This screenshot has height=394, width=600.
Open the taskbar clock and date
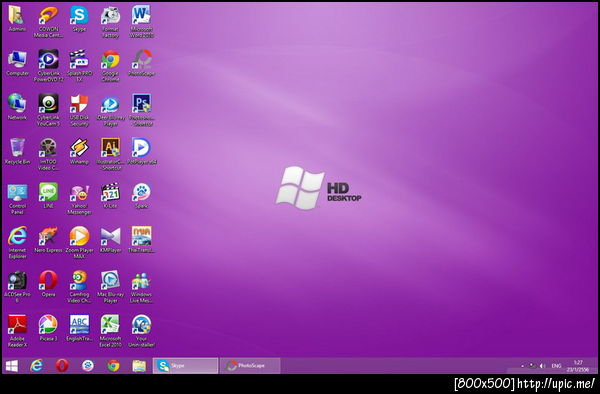pyautogui.click(x=578, y=366)
